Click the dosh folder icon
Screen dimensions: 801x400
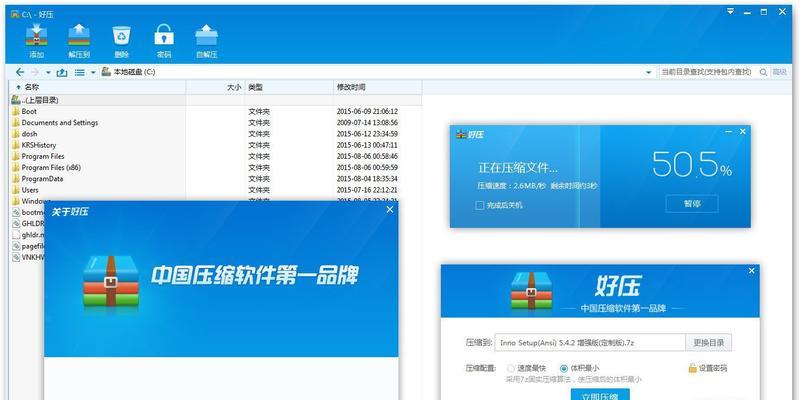click(15, 133)
